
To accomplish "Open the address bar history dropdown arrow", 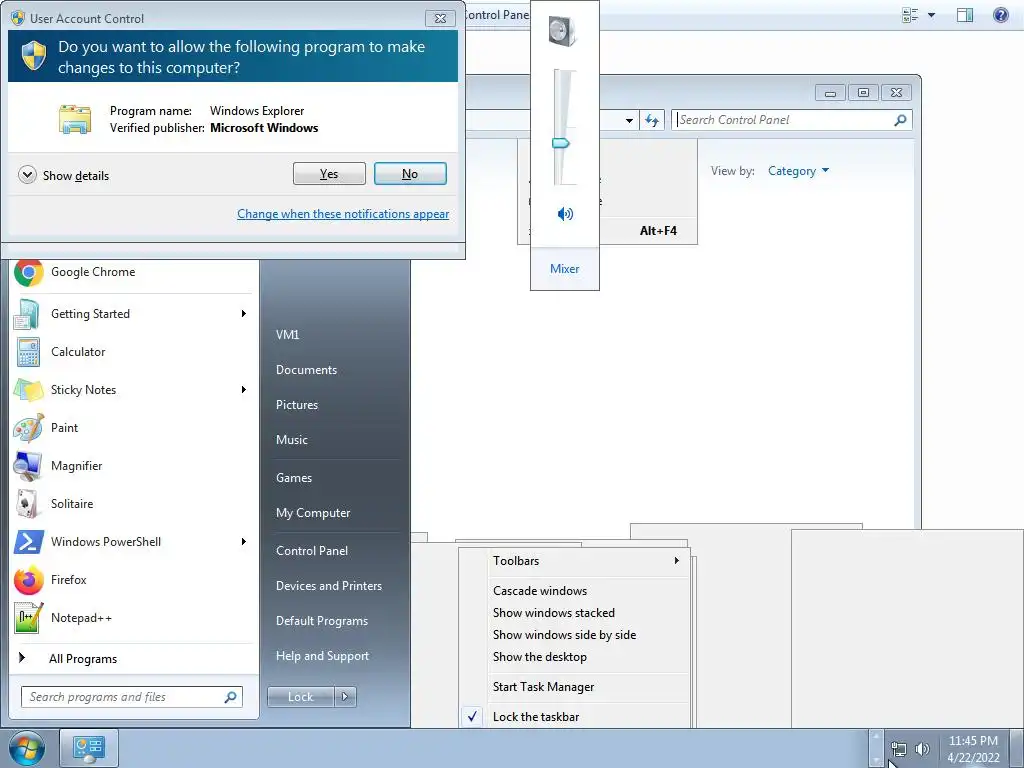I will tap(629, 120).
